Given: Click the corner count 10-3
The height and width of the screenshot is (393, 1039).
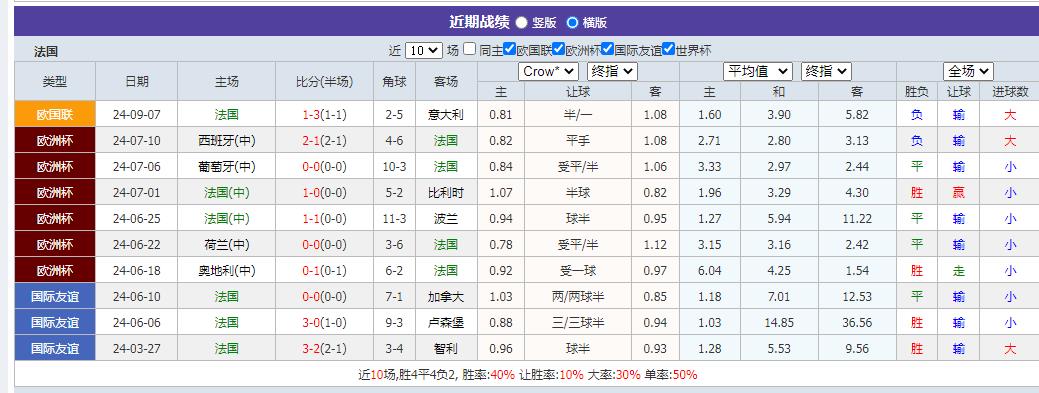Looking at the screenshot, I should (x=394, y=166).
